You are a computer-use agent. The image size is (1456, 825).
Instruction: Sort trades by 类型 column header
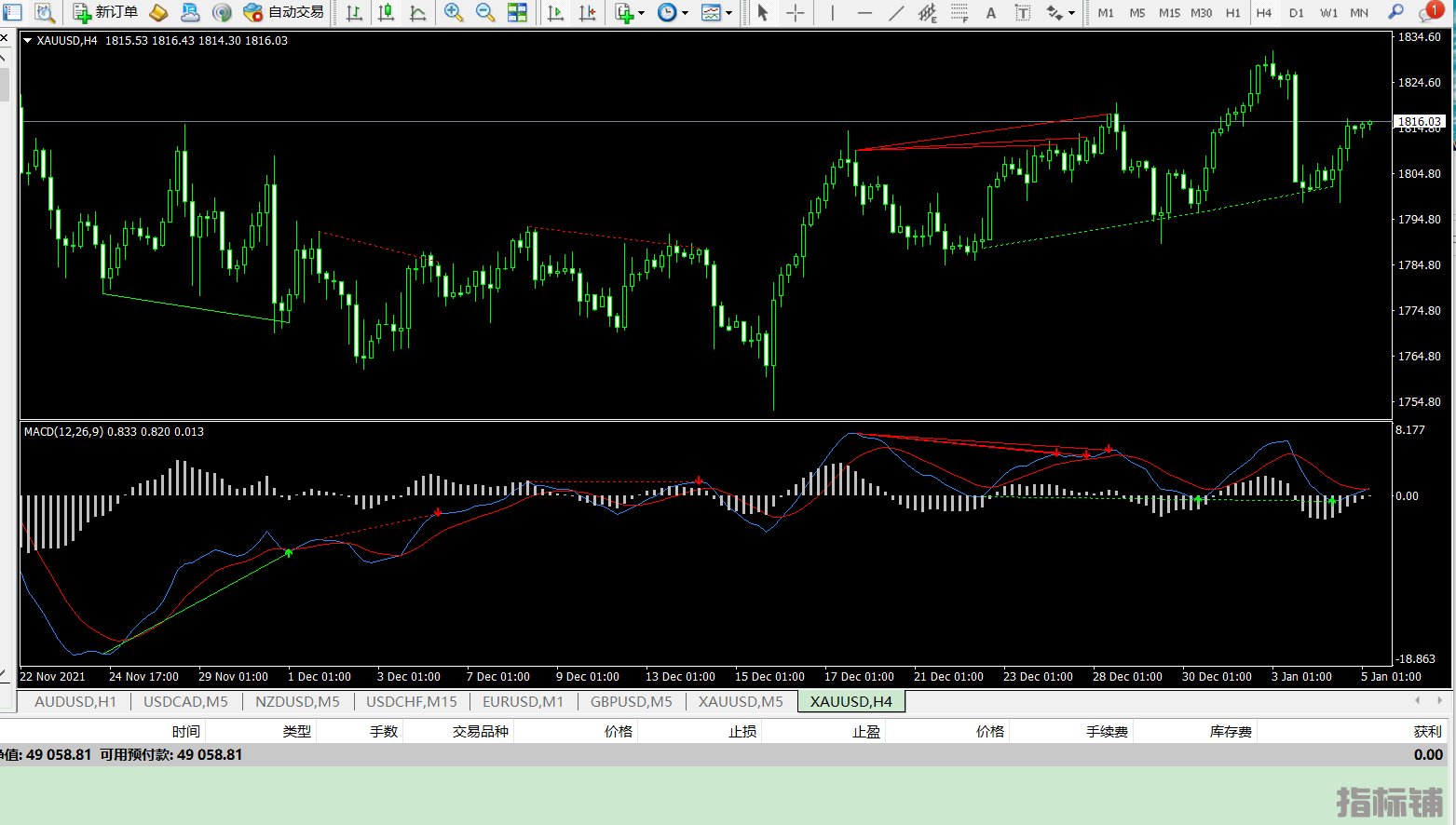(297, 731)
